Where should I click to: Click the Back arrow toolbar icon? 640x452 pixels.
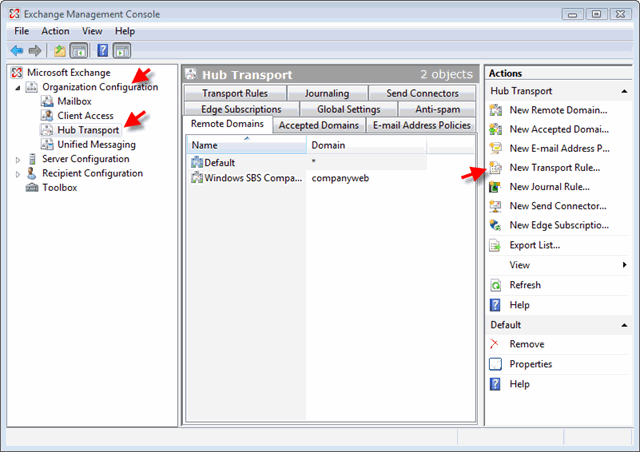(17, 51)
